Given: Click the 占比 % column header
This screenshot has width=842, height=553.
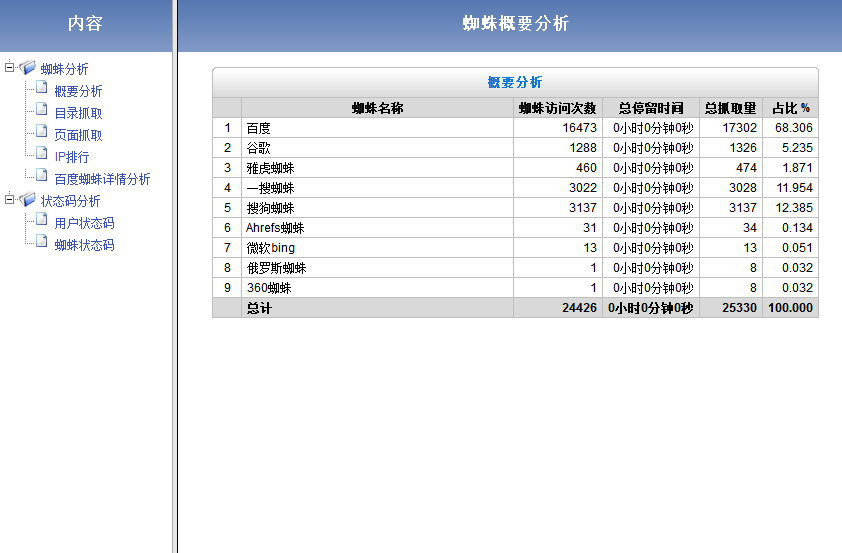Looking at the screenshot, I should (790, 108).
